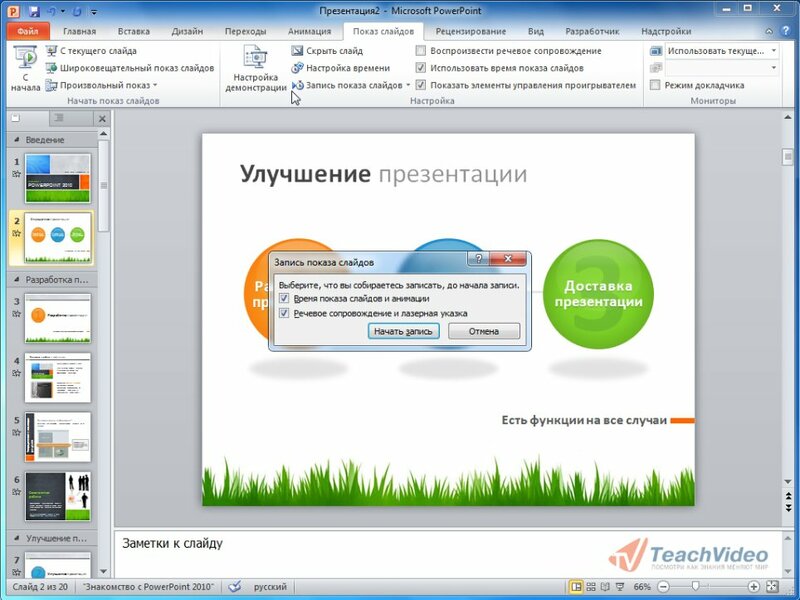Start slideshow from beginning icon
This screenshot has width=800, height=600.
pos(25,68)
